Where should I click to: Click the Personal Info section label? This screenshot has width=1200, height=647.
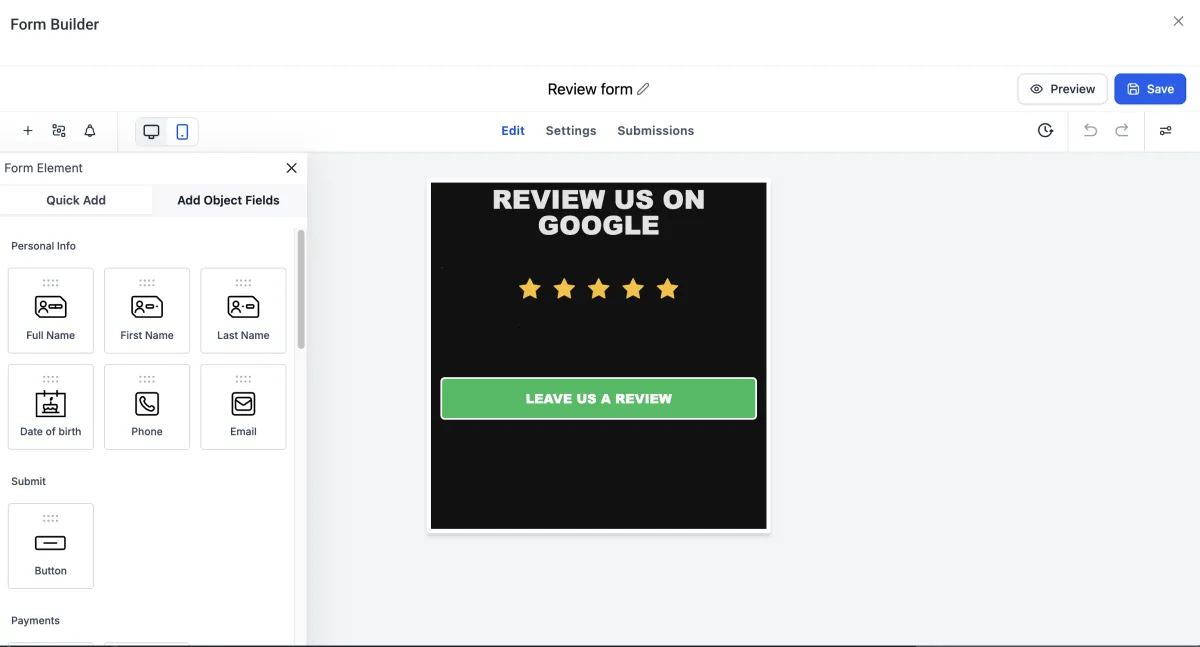pos(43,246)
